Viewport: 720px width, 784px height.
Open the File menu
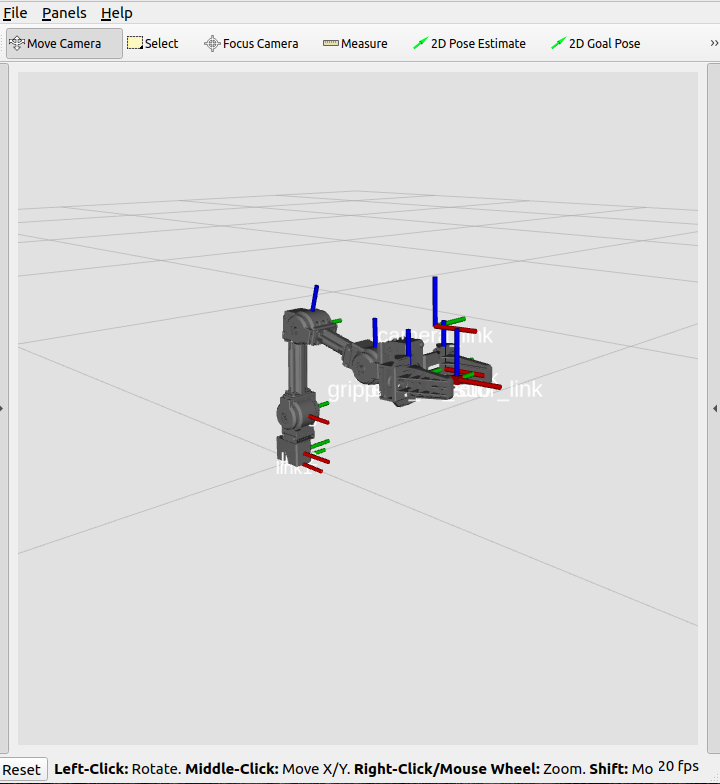coord(15,13)
